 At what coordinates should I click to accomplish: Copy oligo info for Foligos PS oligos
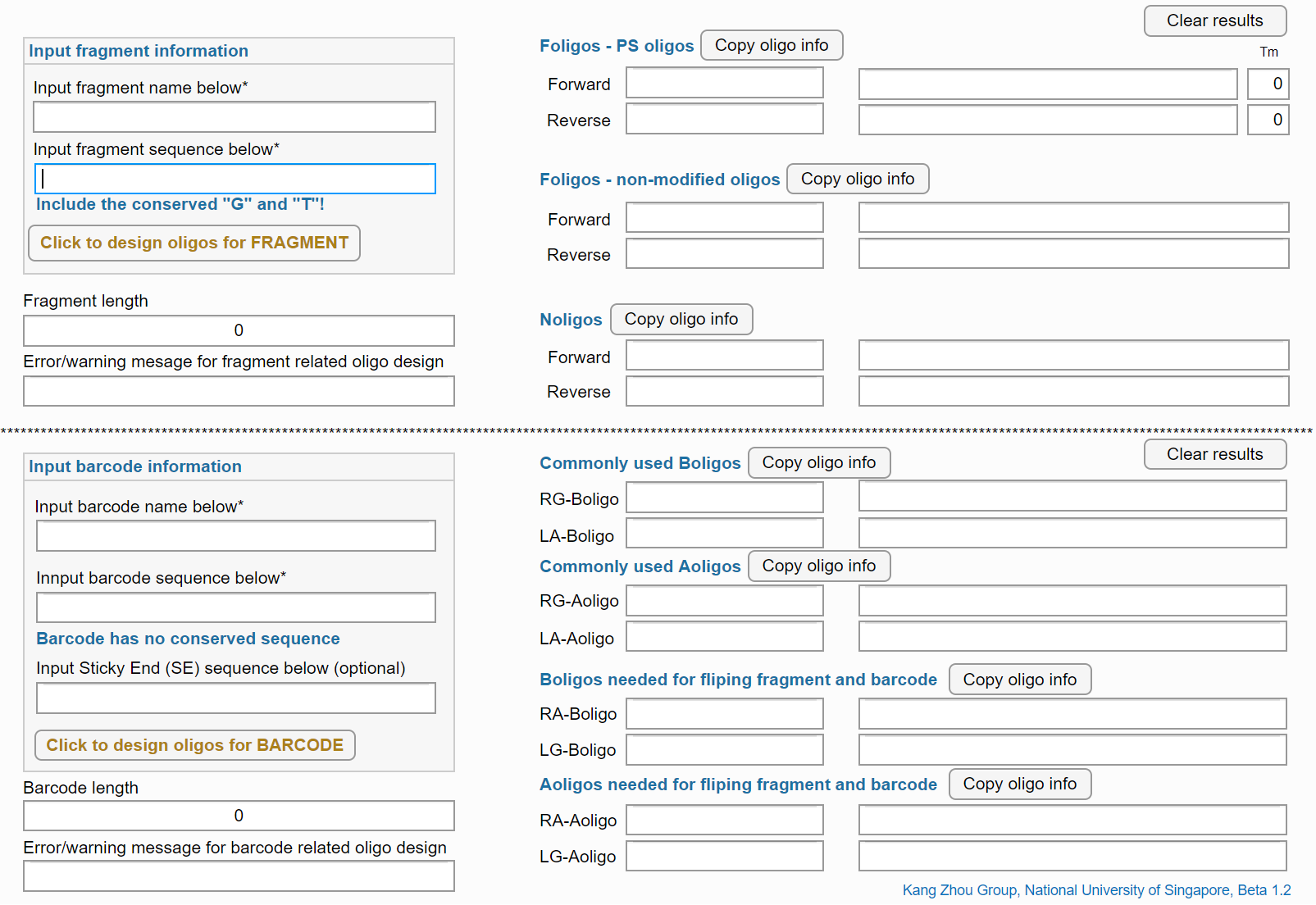[x=772, y=45]
